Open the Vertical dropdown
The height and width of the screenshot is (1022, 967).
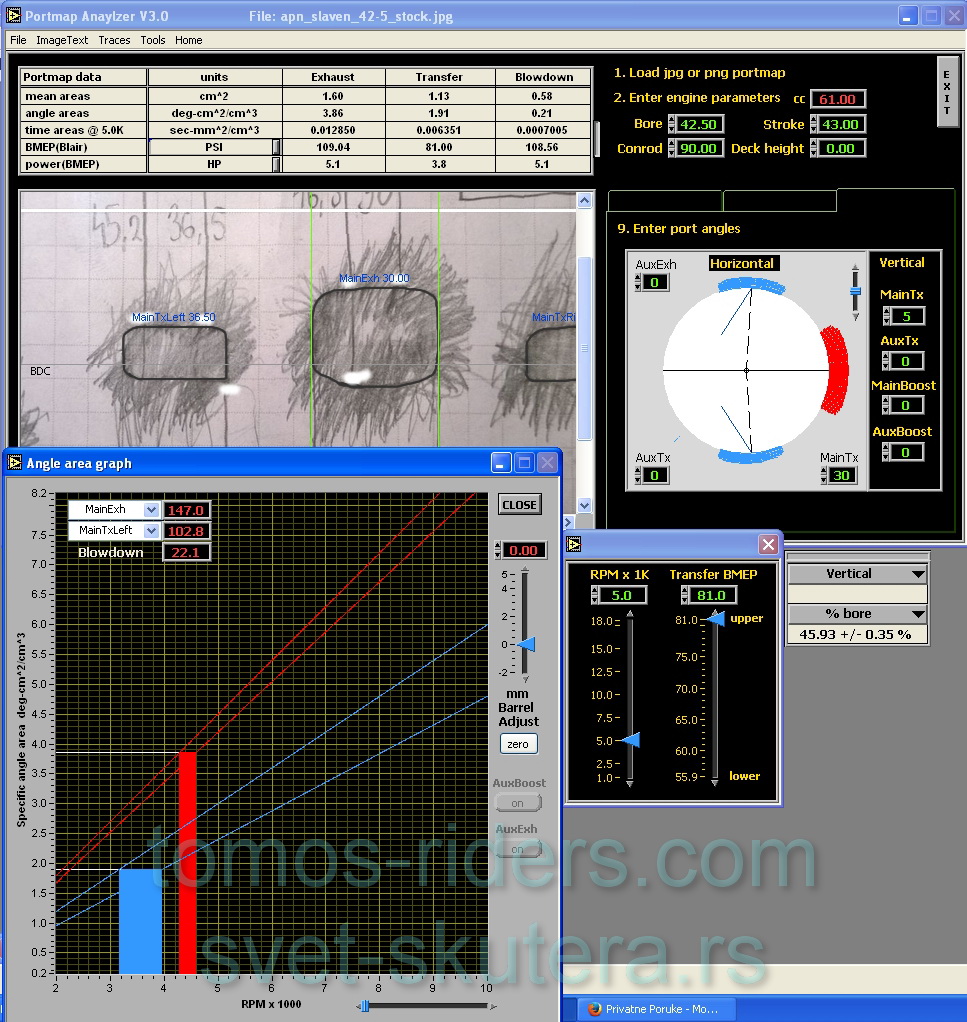856,574
